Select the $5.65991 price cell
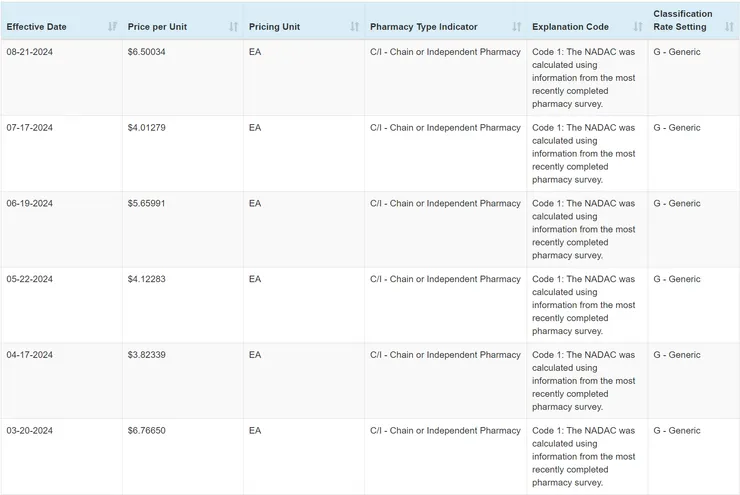This screenshot has width=740, height=495. click(147, 204)
